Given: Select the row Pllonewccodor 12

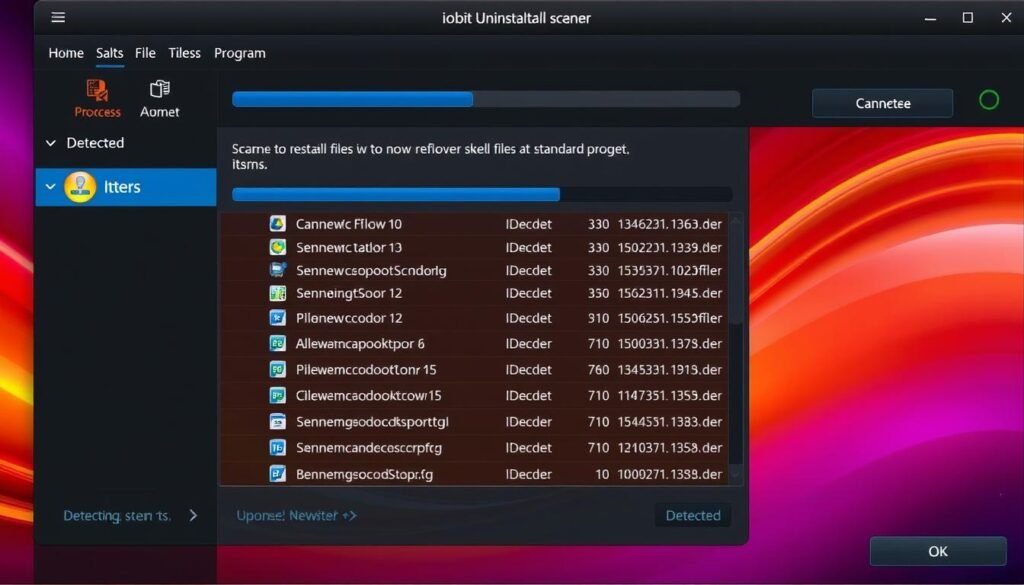Looking at the screenshot, I should pos(474,318).
